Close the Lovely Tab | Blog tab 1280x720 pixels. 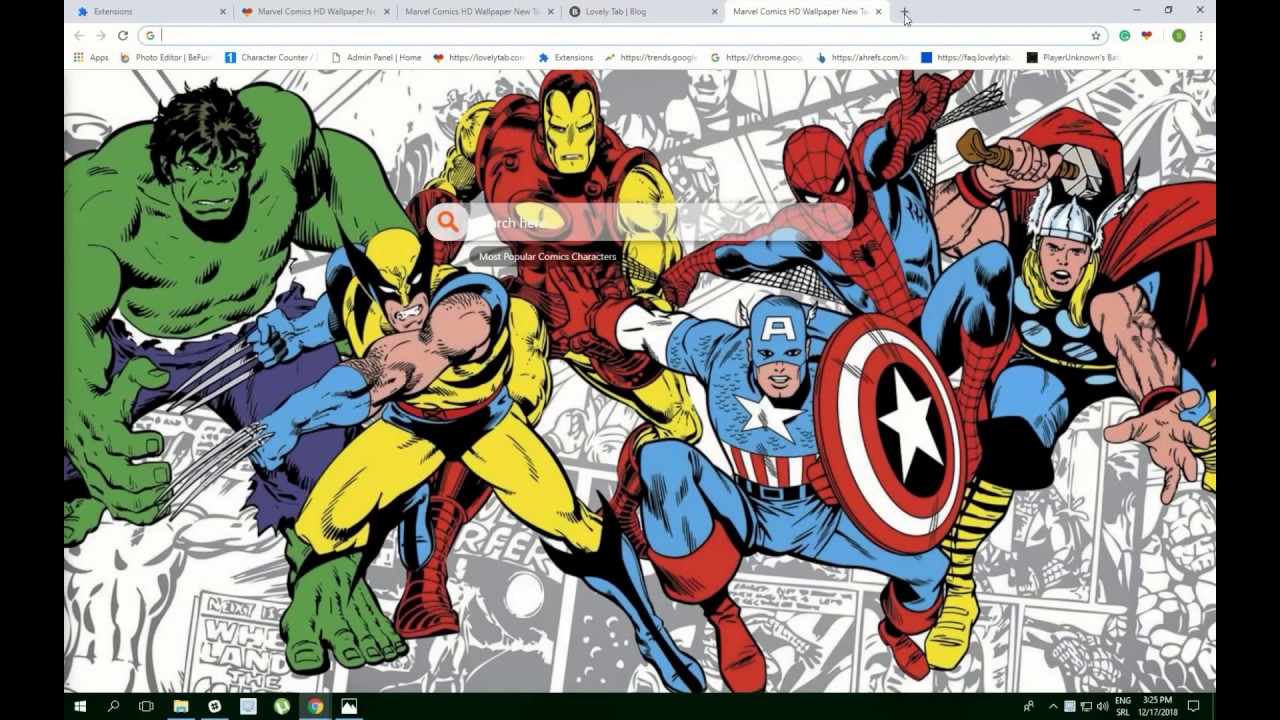click(x=715, y=12)
